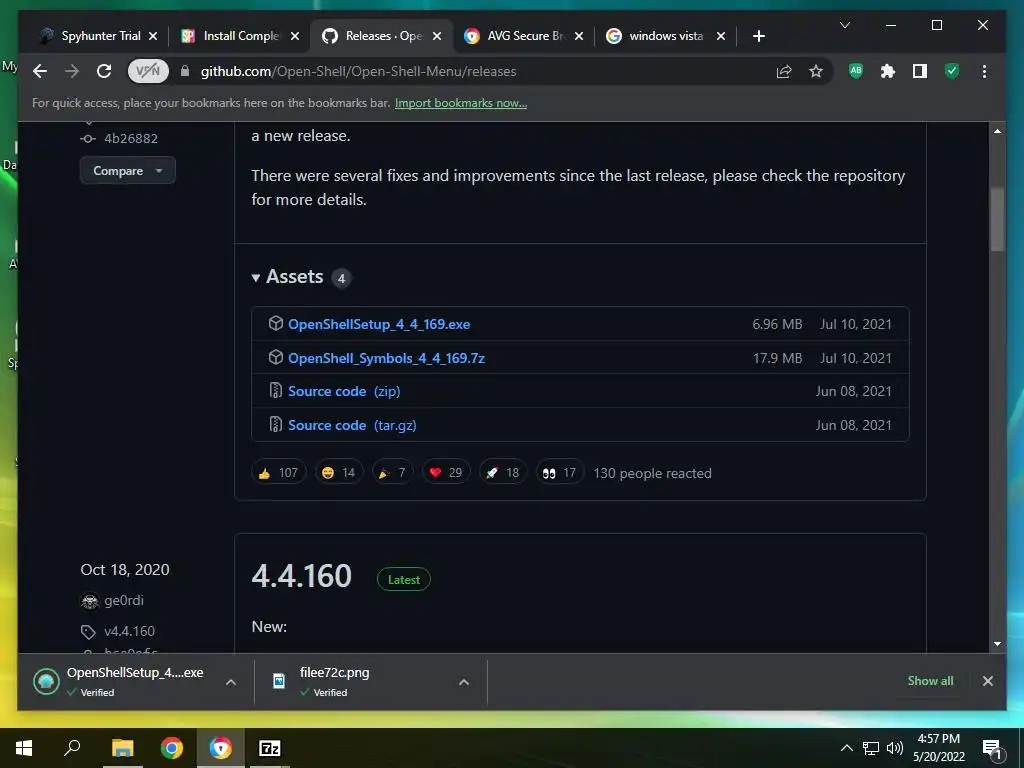1024x768 pixels.
Task: Click the rocket reaction with 18
Action: pos(503,473)
